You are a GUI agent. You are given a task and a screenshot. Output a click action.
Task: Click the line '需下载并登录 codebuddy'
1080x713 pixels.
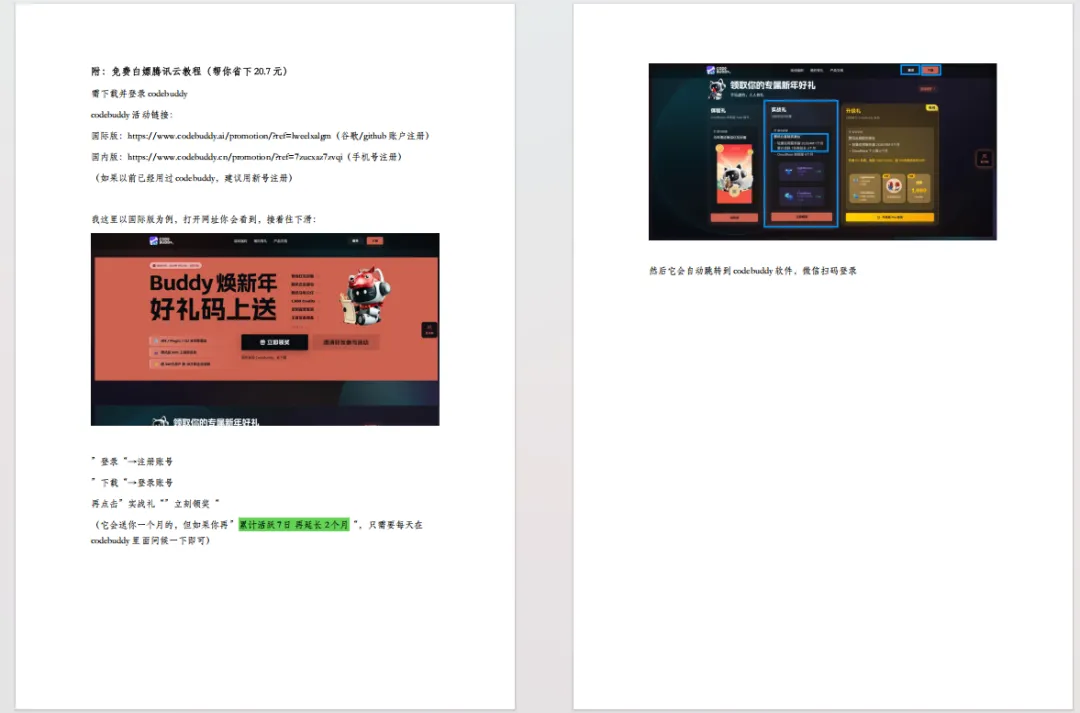139,93
